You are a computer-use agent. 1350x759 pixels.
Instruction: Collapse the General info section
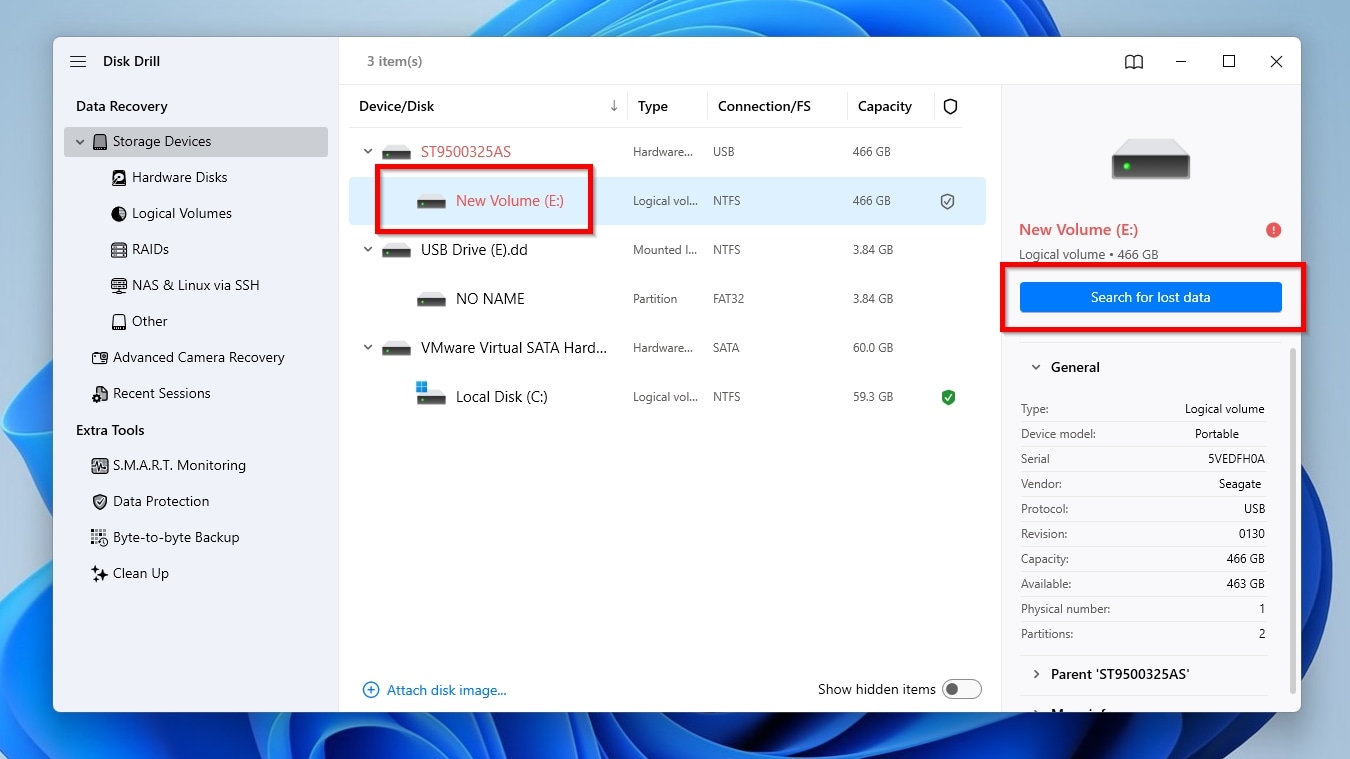[x=1036, y=367]
